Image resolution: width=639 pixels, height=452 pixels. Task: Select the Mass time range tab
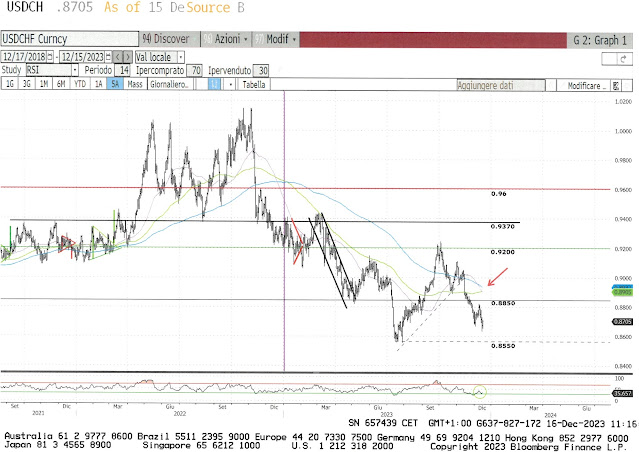pos(135,84)
